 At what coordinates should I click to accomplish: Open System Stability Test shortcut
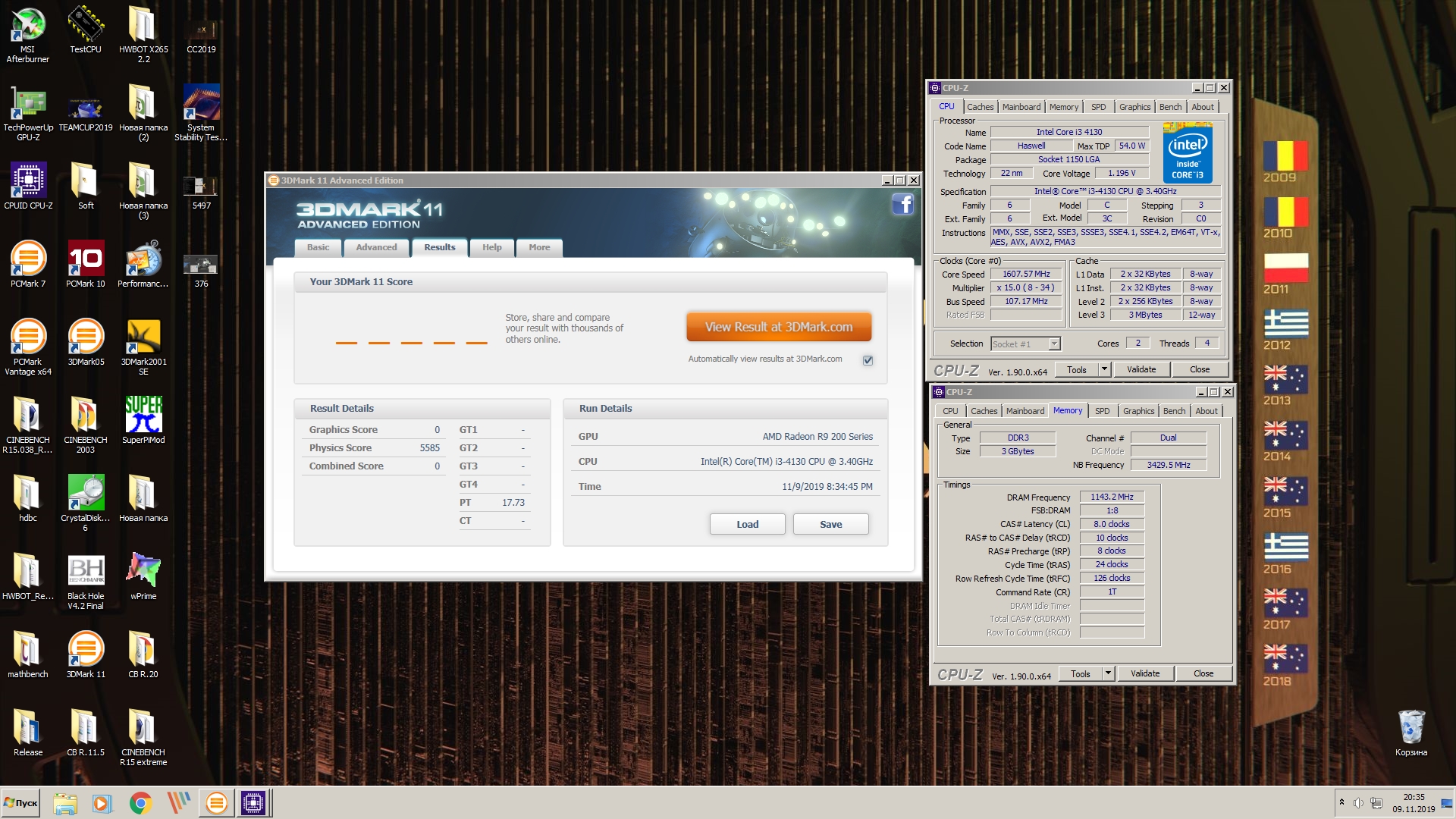click(x=201, y=112)
